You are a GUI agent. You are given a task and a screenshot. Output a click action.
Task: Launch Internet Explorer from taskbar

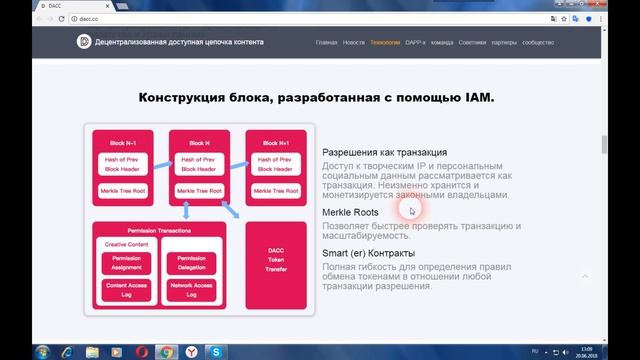click(x=67, y=352)
